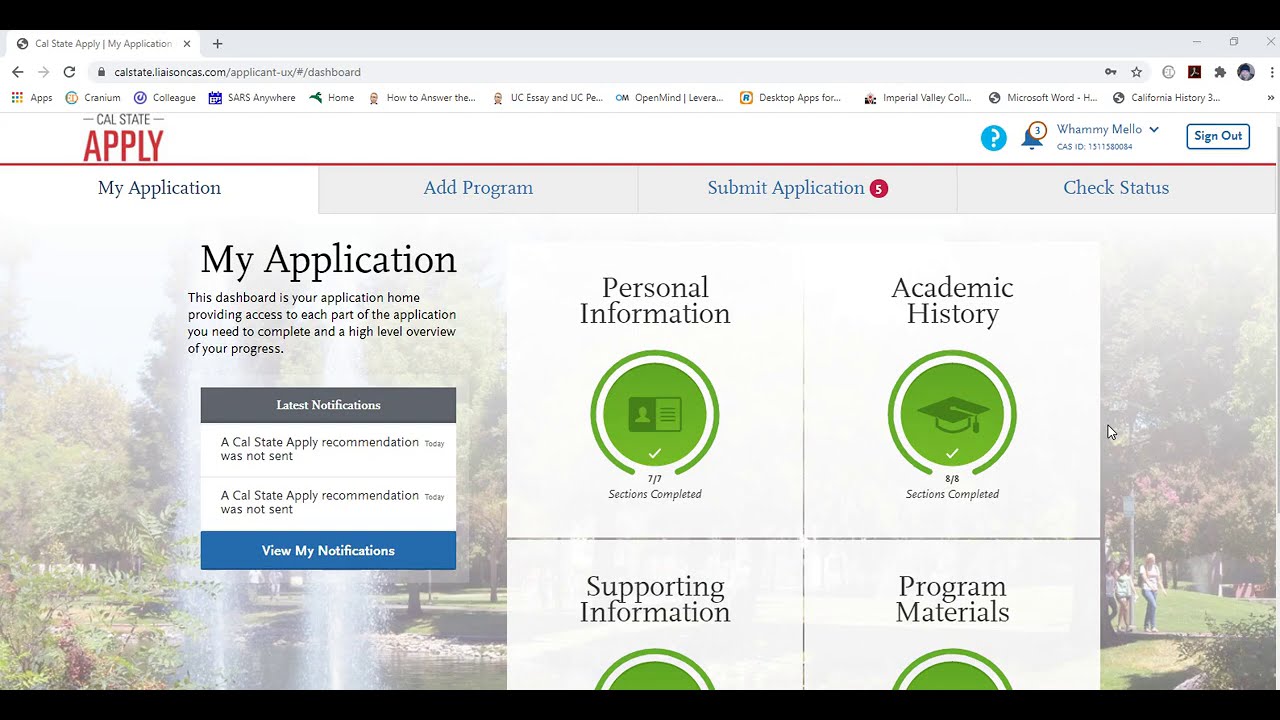Click the CAS ID number text
Viewport: 1280px width, 720px height.
tap(1095, 147)
